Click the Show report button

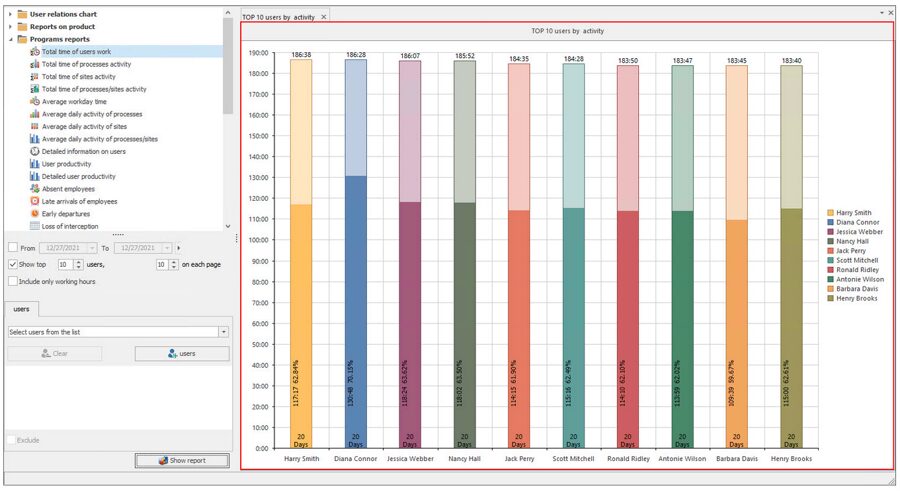[183, 461]
